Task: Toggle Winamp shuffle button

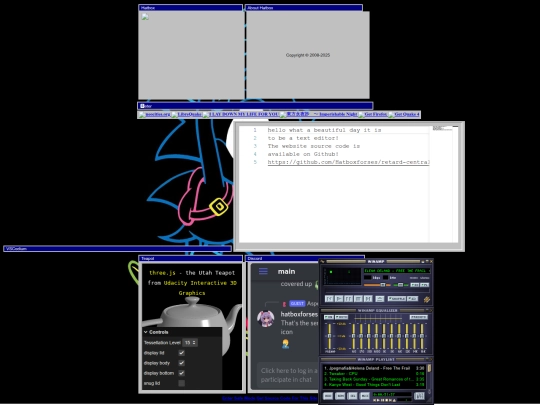Action: point(396,299)
